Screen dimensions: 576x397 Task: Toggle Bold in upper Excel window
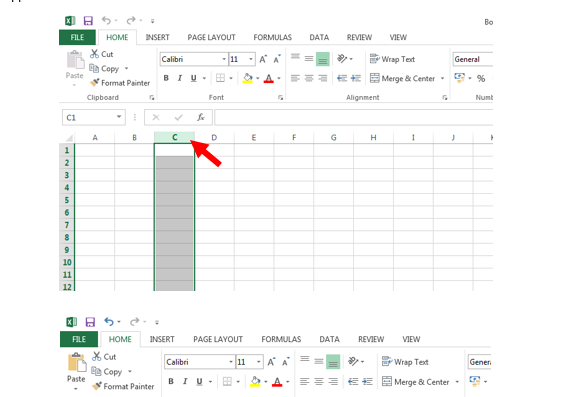[x=166, y=78]
